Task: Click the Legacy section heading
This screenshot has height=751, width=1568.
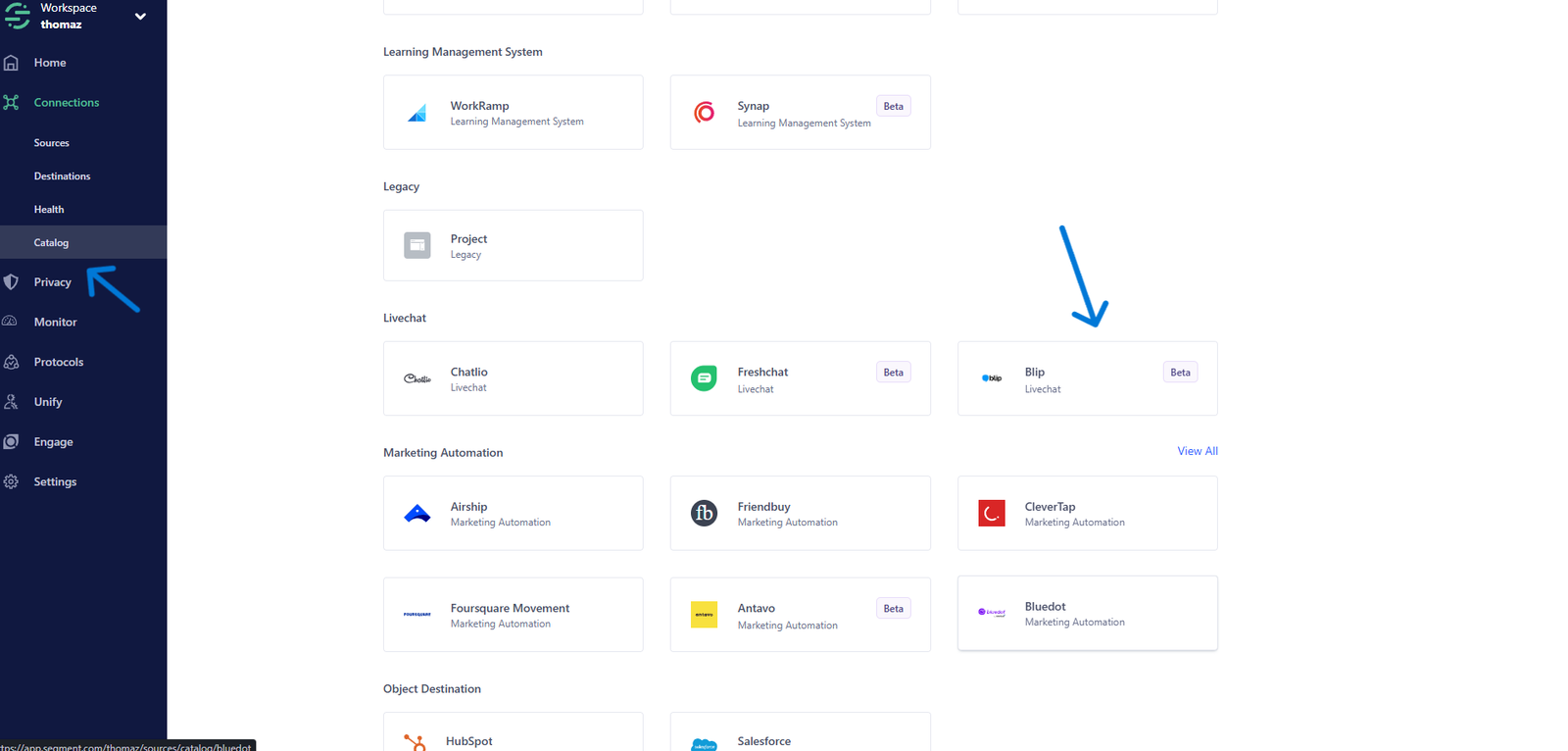Action: point(401,187)
